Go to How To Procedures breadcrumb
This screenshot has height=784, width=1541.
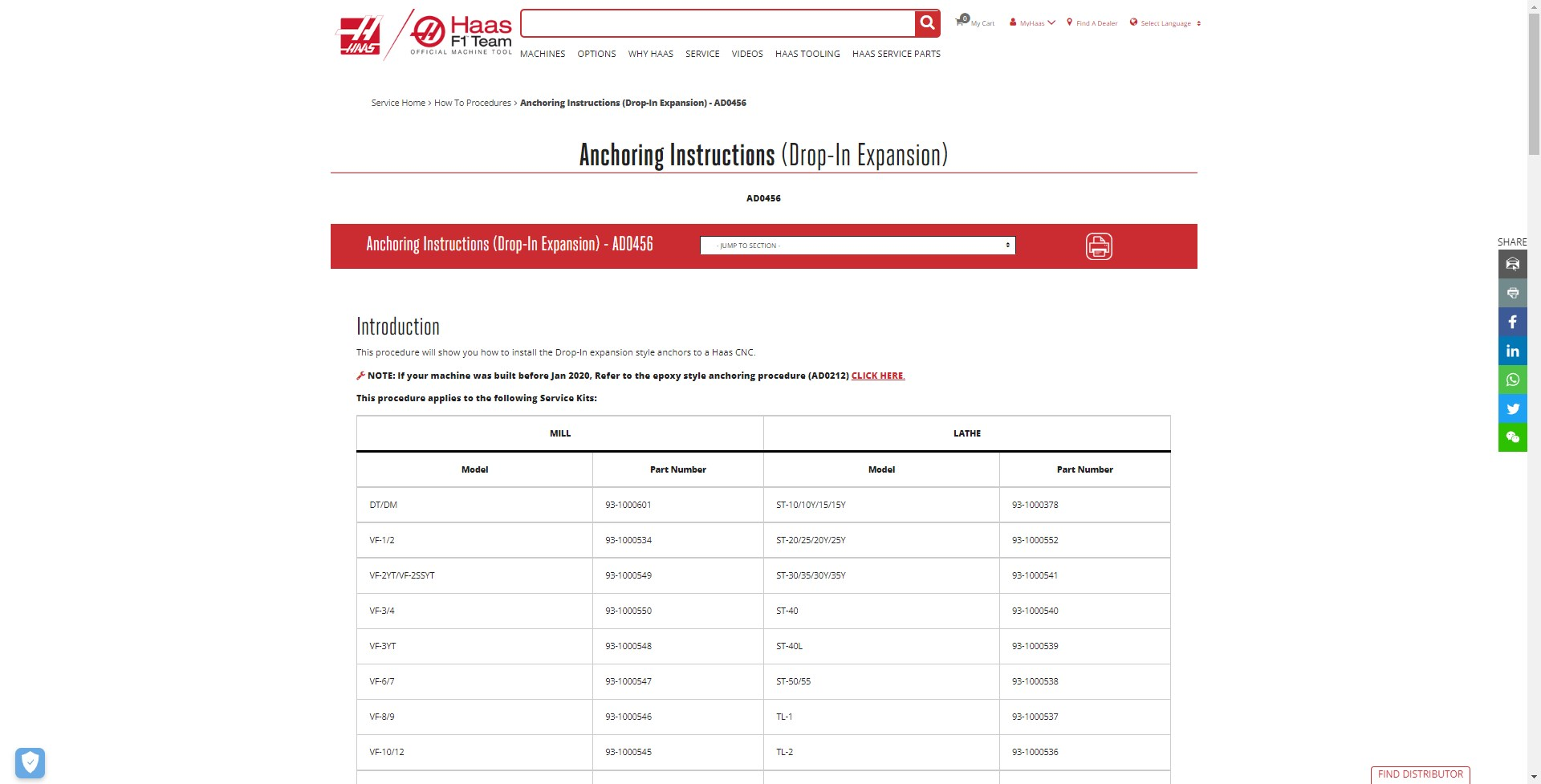click(x=473, y=103)
